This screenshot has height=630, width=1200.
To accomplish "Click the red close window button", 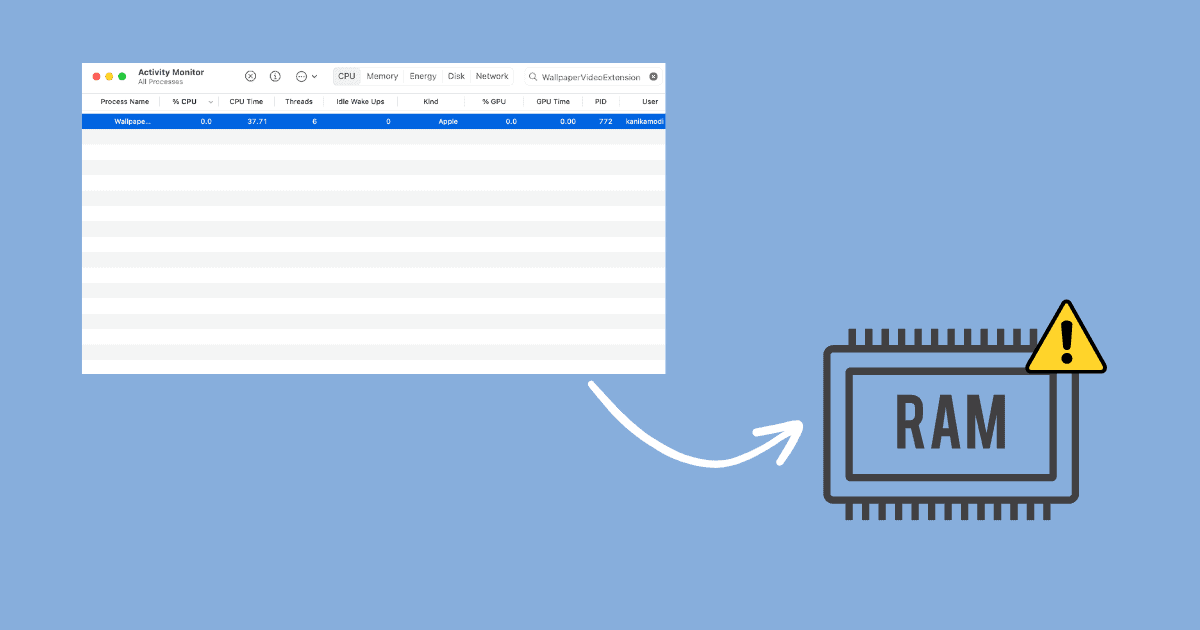I will (97, 76).
